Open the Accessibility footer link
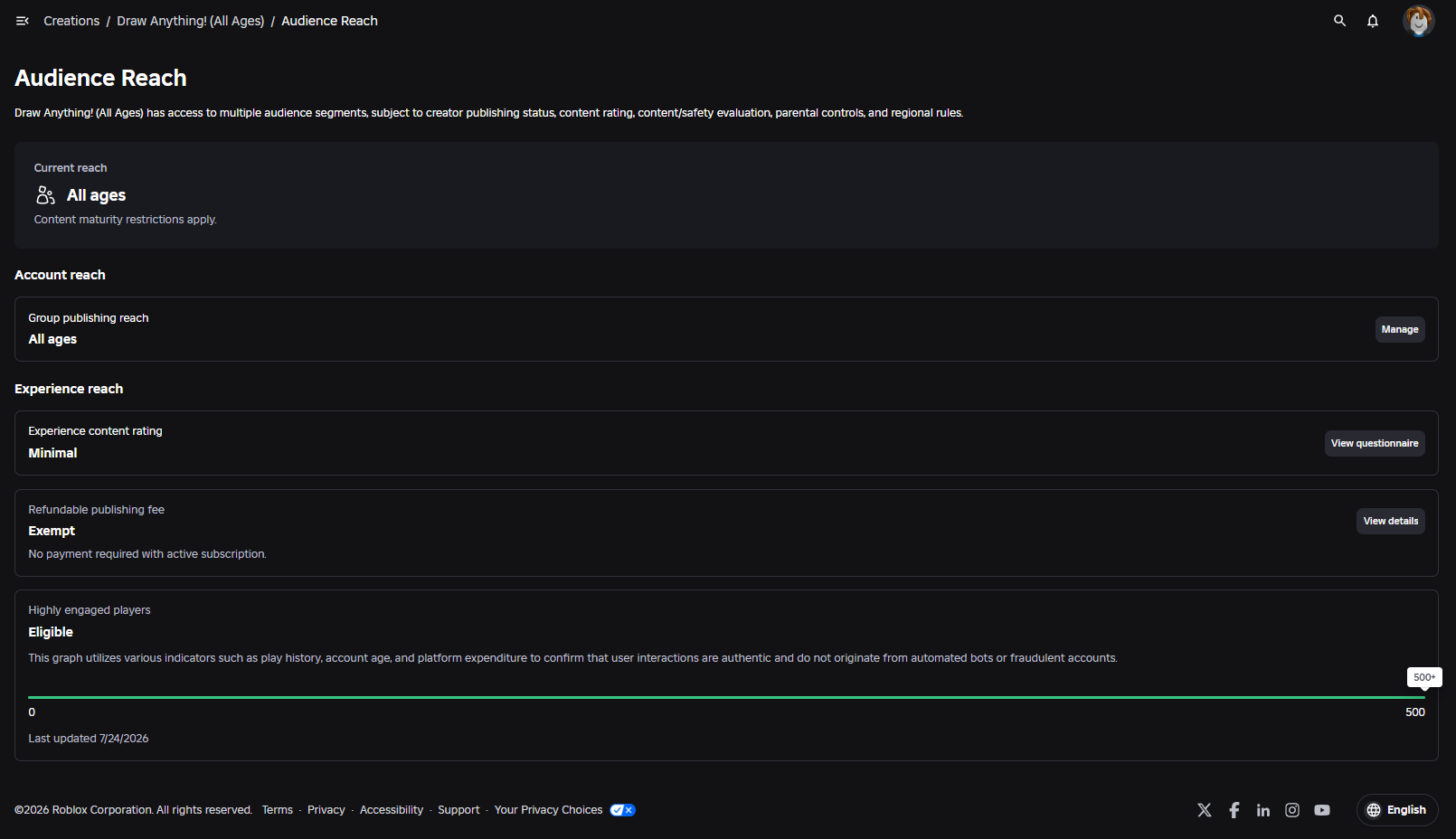Viewport: 1456px width, 839px height. [392, 810]
